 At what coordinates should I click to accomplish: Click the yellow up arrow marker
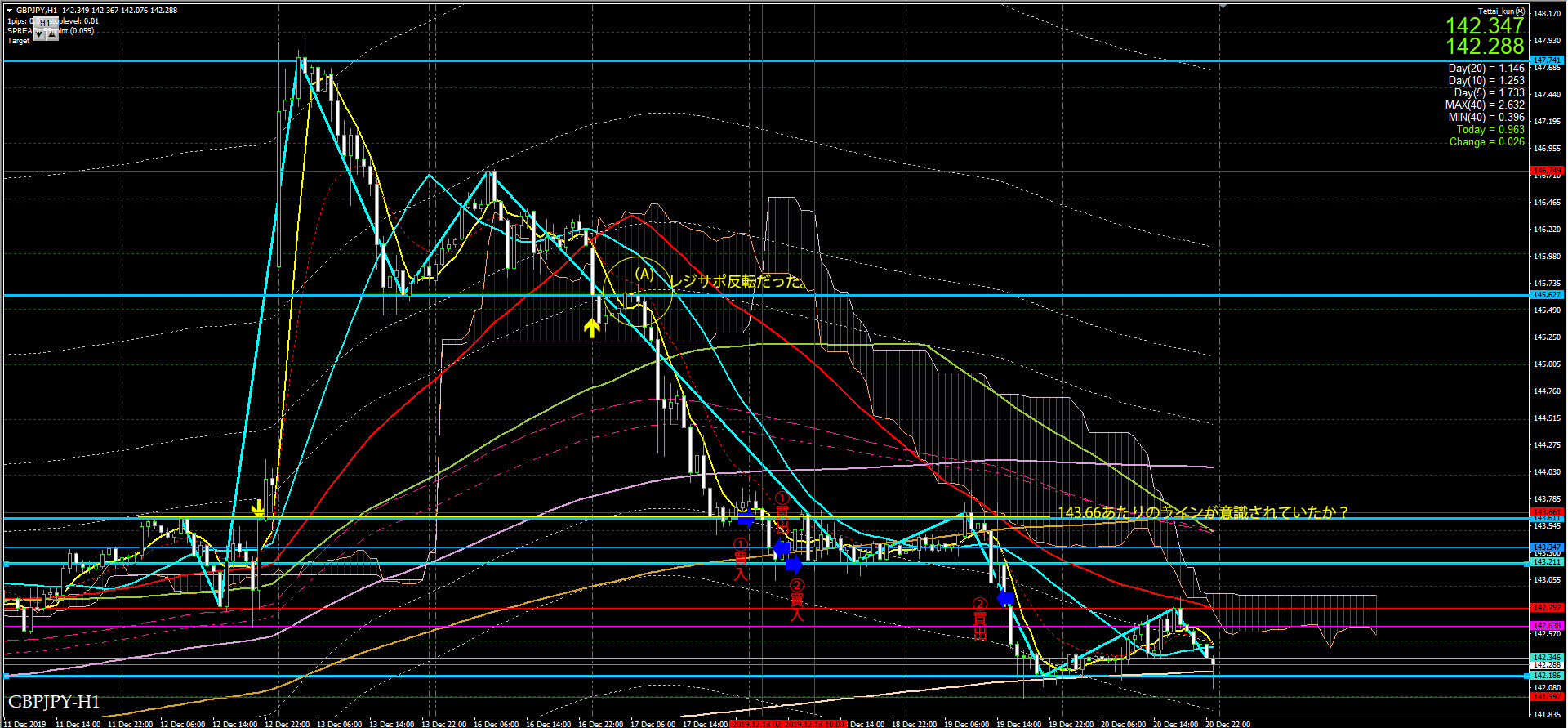(x=591, y=328)
